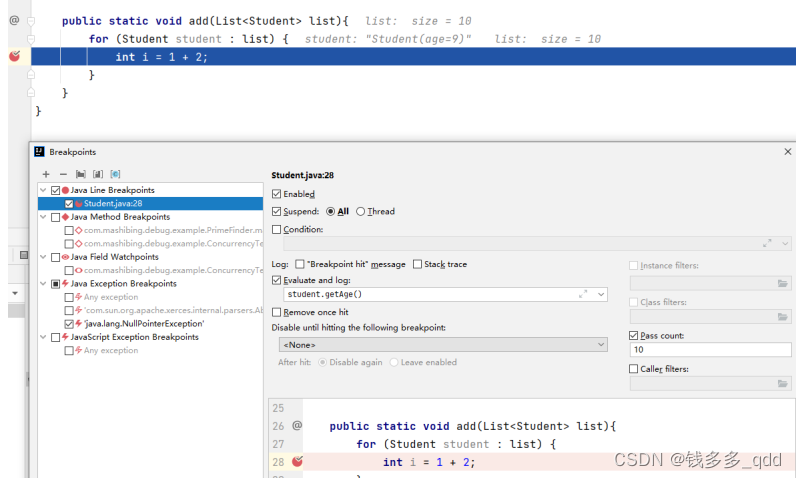Click the highlighted line int i = 1 + 2
This screenshot has height=479, width=796.
(x=413, y=56)
